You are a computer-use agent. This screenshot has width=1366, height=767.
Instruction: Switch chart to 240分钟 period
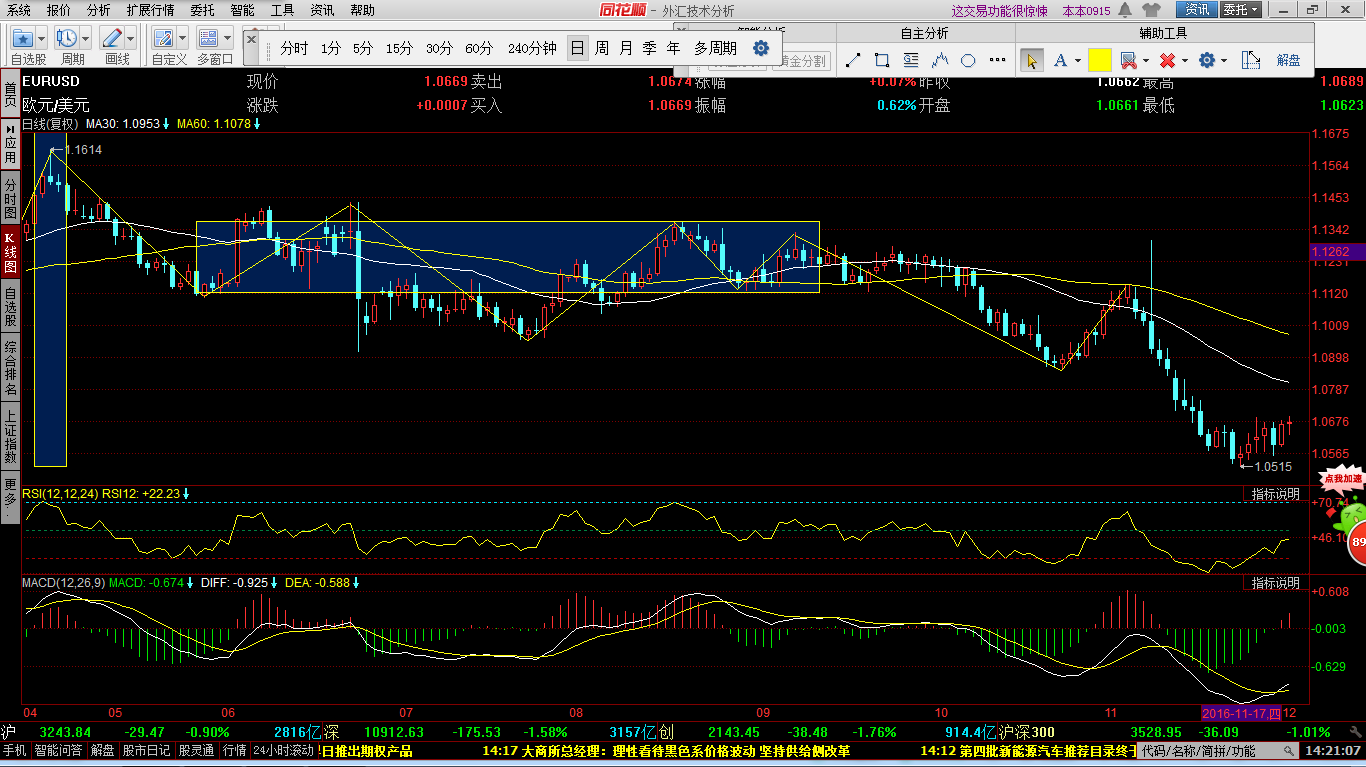coord(532,48)
